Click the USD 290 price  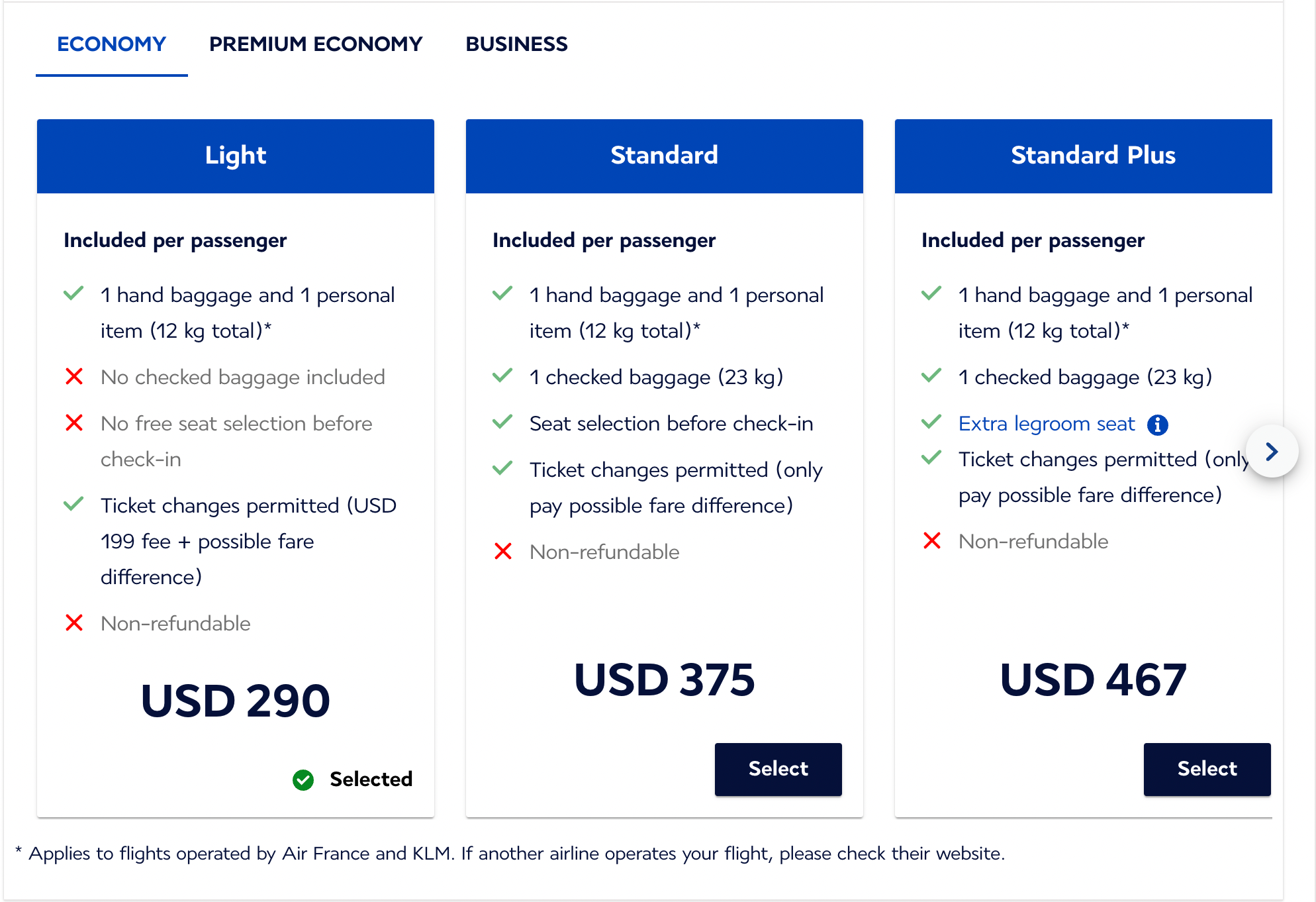click(236, 701)
